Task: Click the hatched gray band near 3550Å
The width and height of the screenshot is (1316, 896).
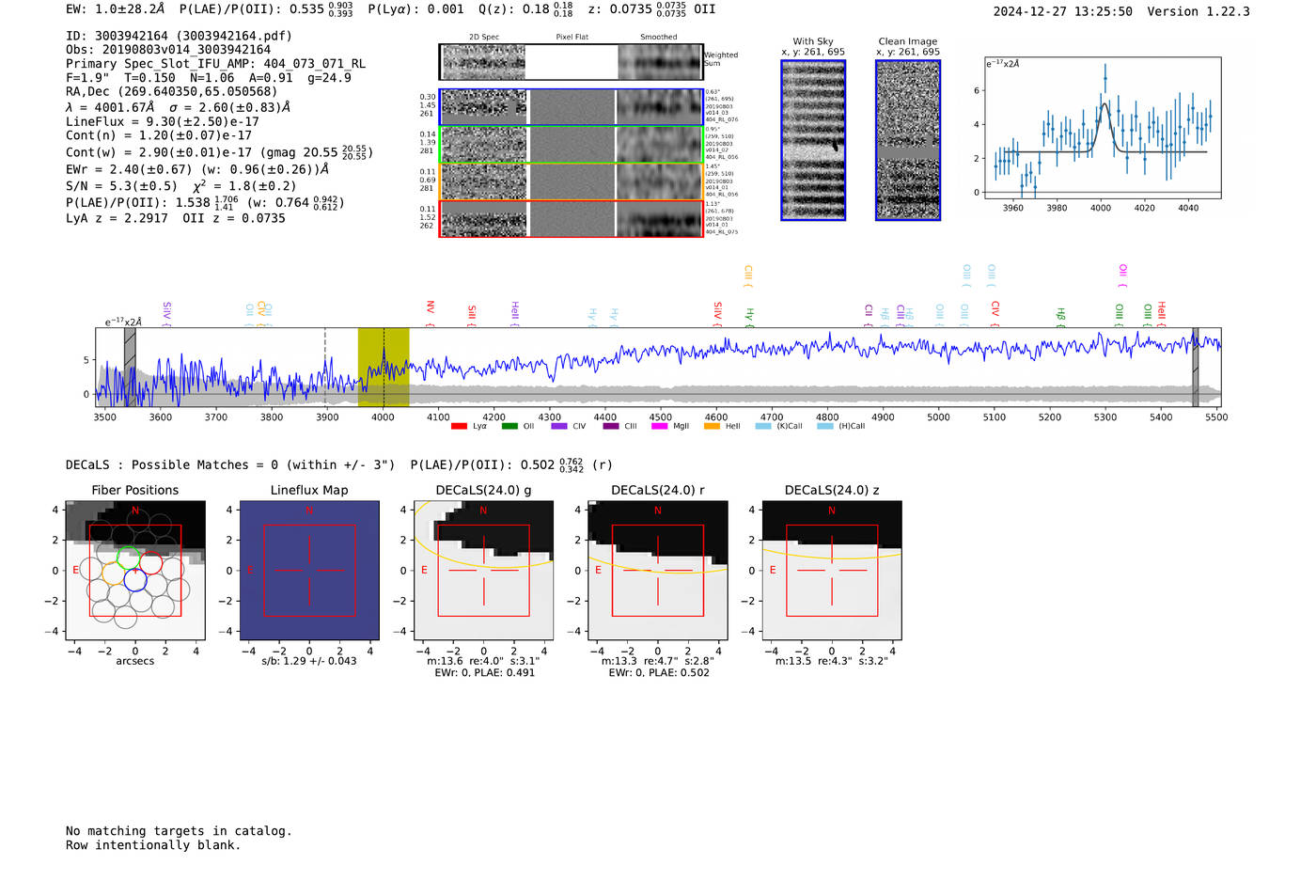Action: click(x=130, y=367)
